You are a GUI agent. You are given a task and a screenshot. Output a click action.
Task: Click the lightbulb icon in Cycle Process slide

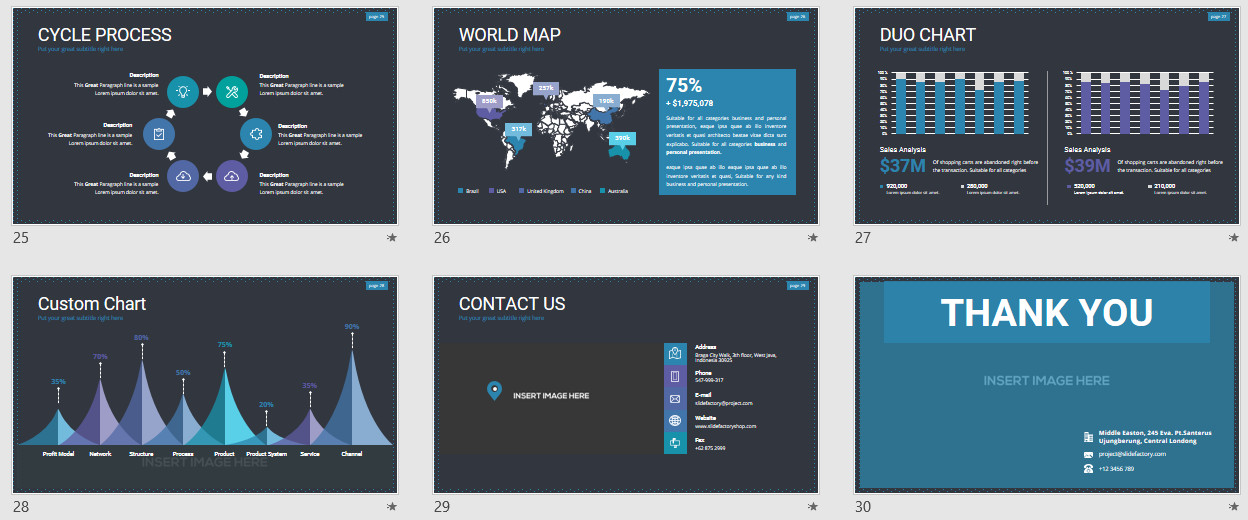183,91
